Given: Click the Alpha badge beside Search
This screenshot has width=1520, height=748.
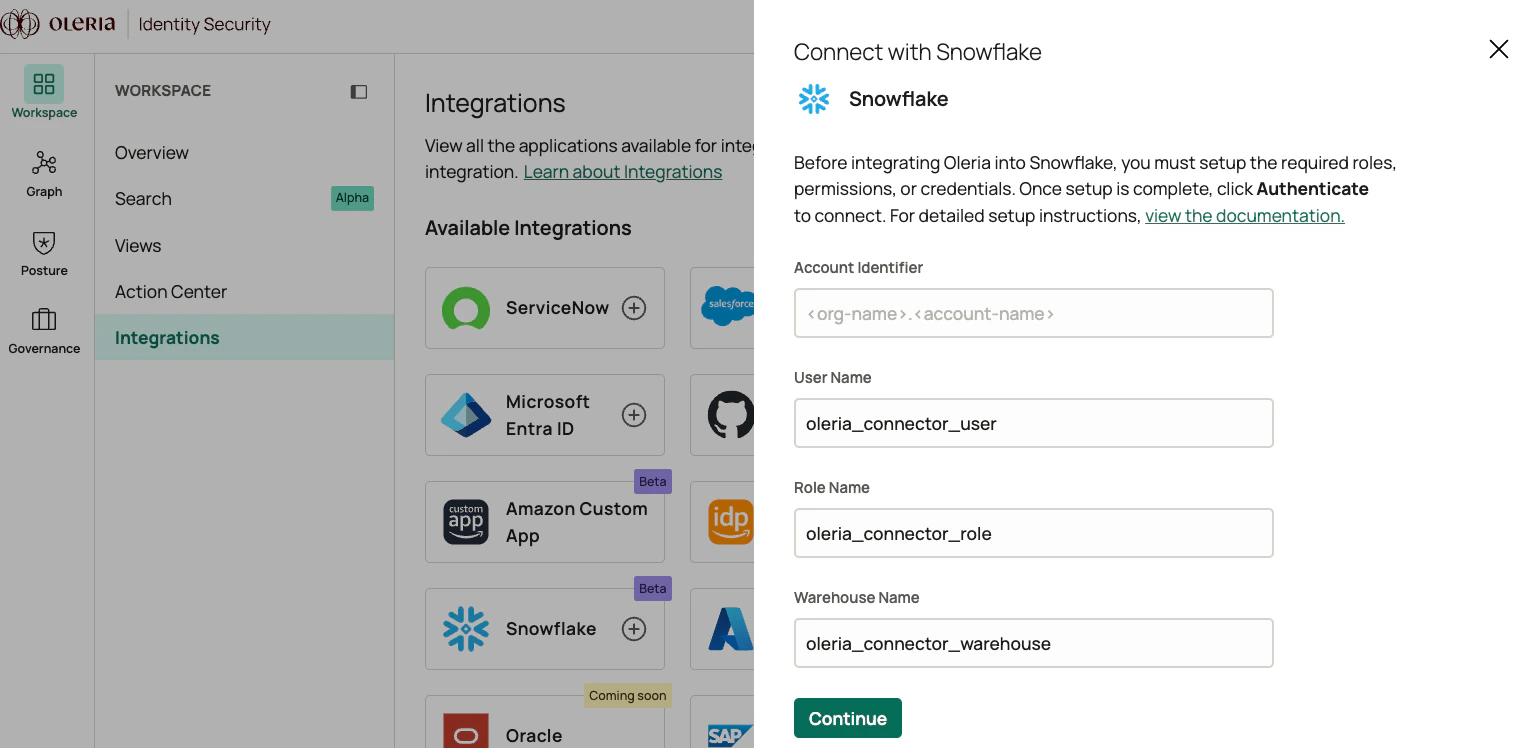Looking at the screenshot, I should coord(352,198).
